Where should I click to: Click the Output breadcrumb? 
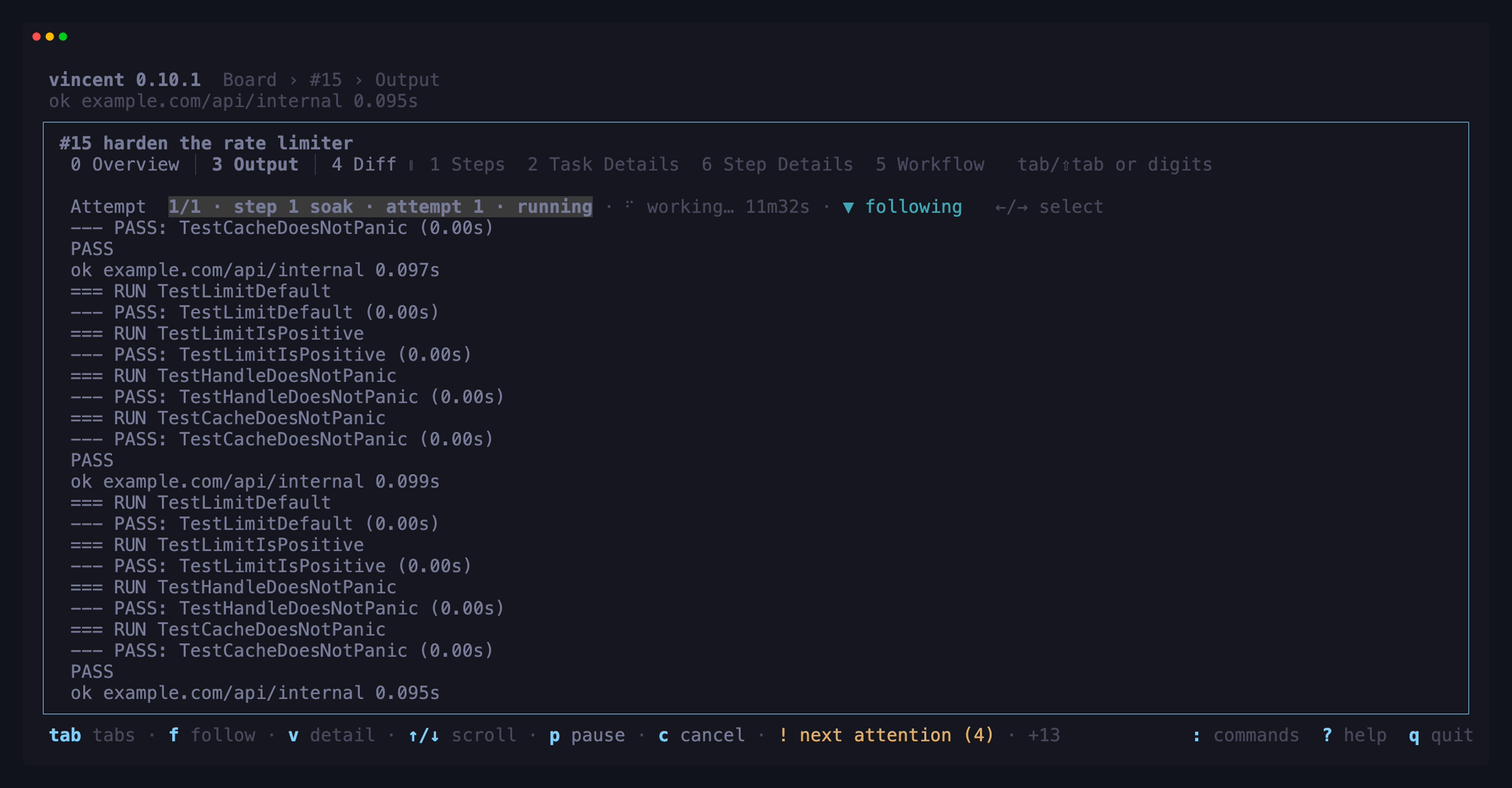[407, 80]
